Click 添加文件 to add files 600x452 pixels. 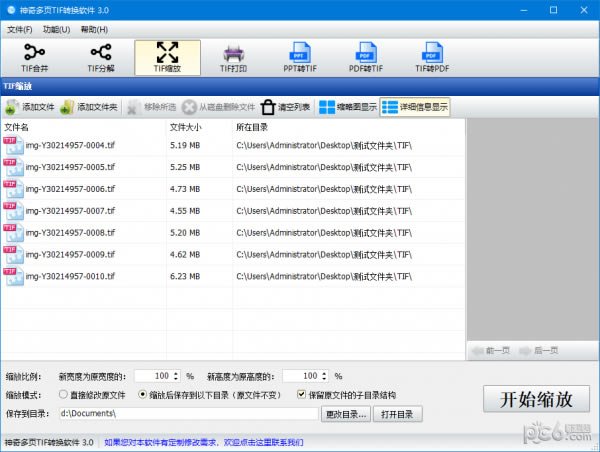pyautogui.click(x=30, y=107)
